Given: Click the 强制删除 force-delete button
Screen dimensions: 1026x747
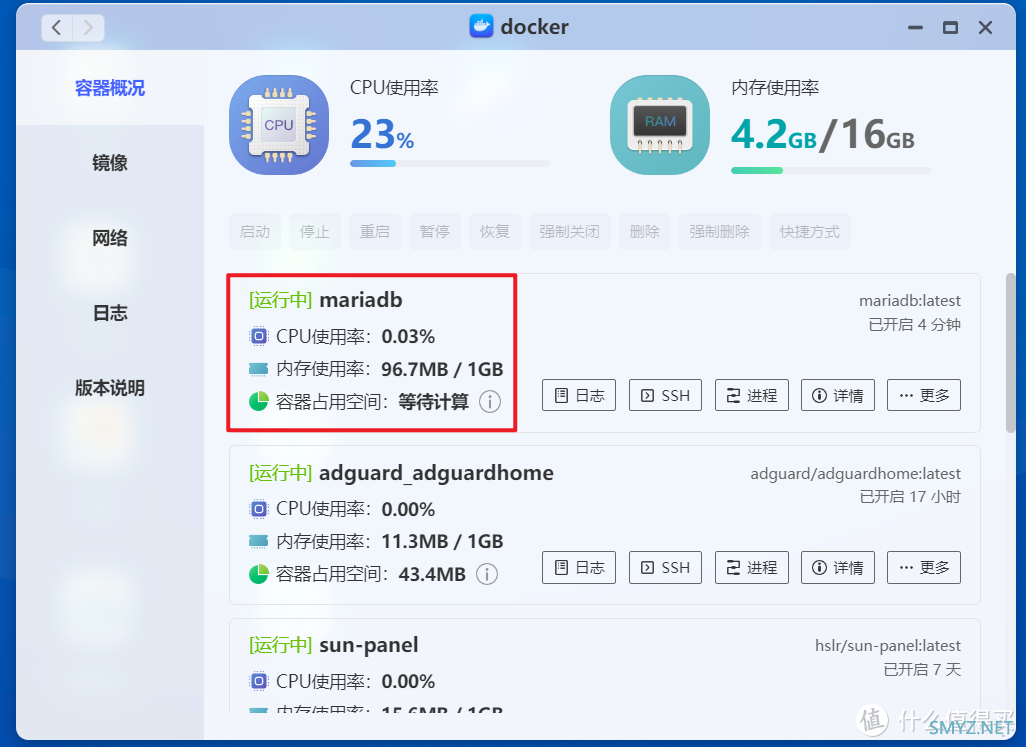Looking at the screenshot, I should coord(720,232).
